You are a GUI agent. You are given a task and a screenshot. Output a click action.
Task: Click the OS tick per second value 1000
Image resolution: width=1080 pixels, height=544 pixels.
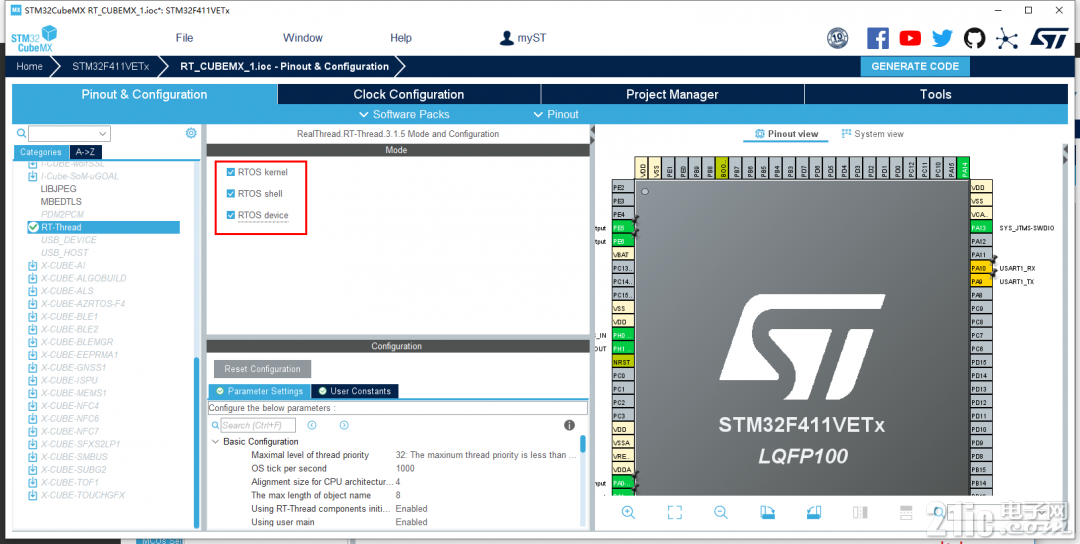pos(405,468)
